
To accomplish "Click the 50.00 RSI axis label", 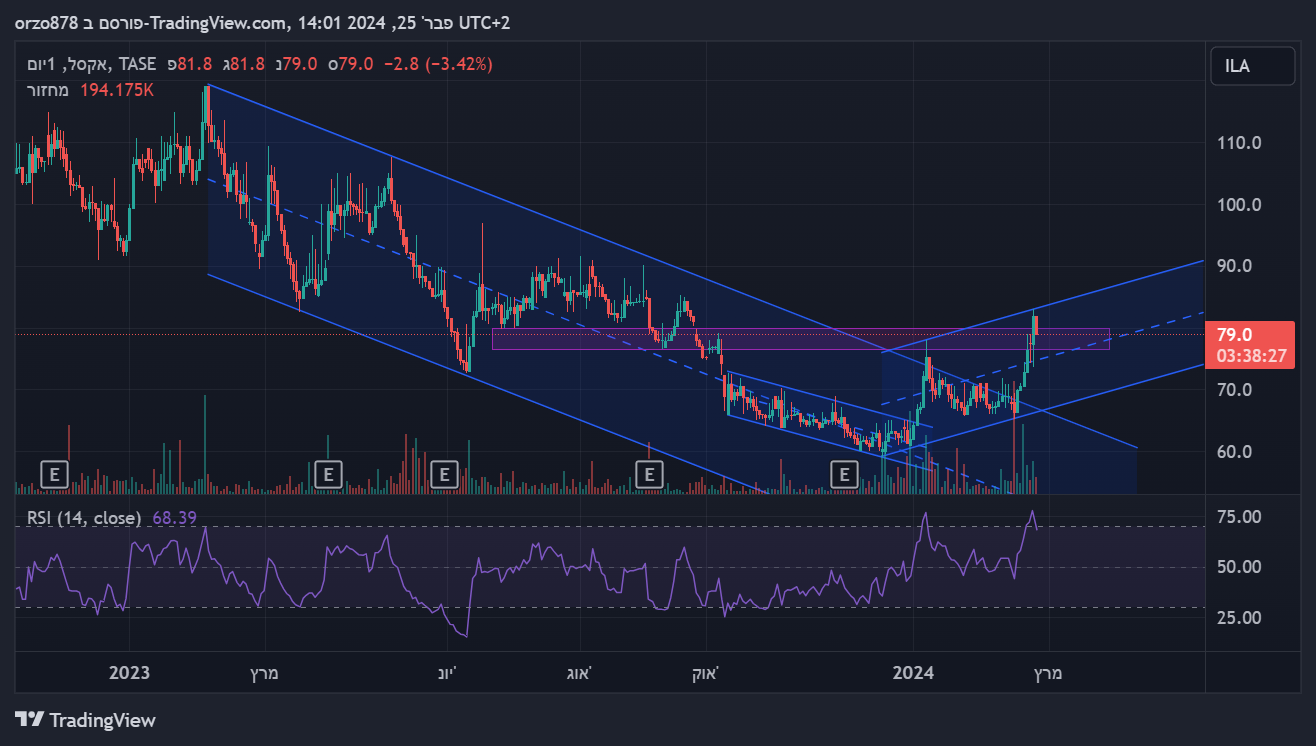I will point(1240,567).
